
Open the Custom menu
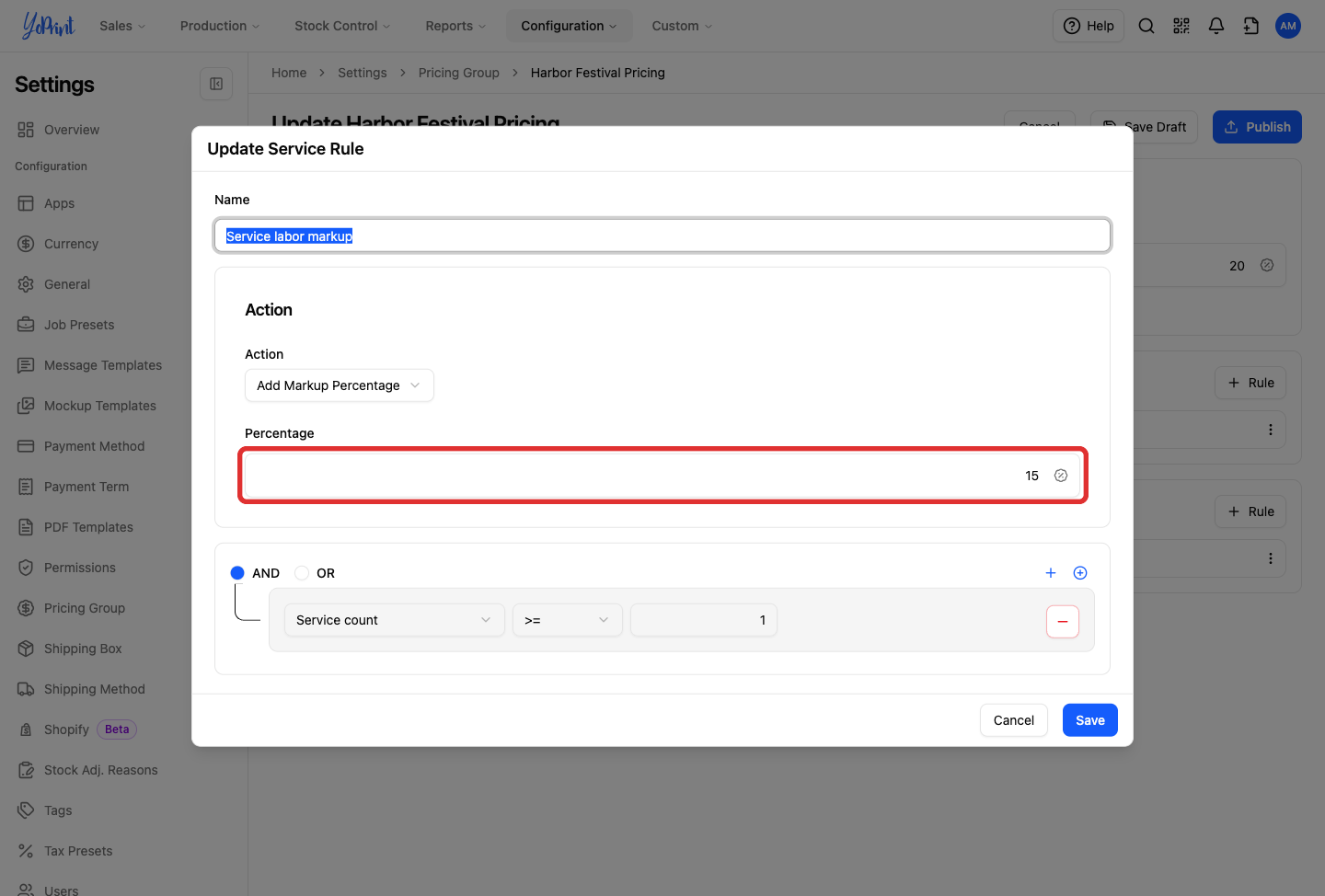pyautogui.click(x=682, y=26)
